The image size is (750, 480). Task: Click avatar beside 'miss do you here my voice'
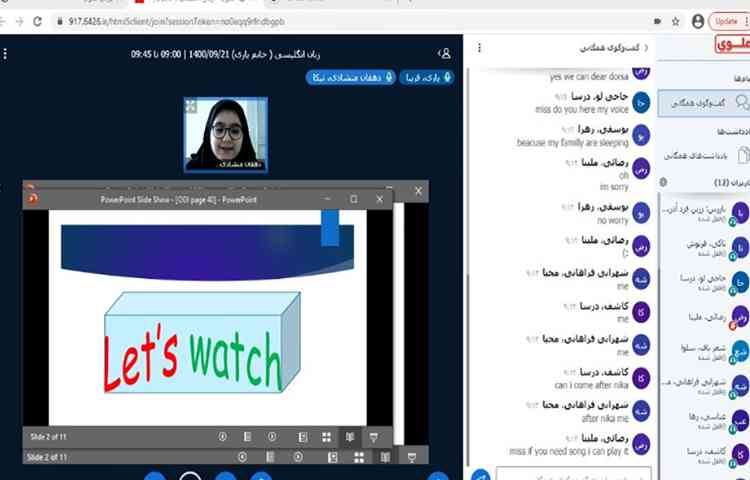(641, 103)
